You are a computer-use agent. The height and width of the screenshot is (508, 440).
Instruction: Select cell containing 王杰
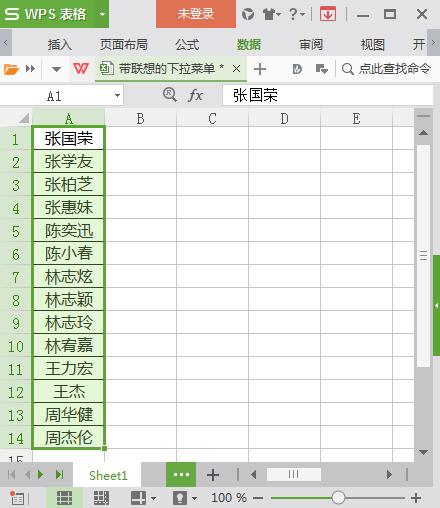coord(69,391)
